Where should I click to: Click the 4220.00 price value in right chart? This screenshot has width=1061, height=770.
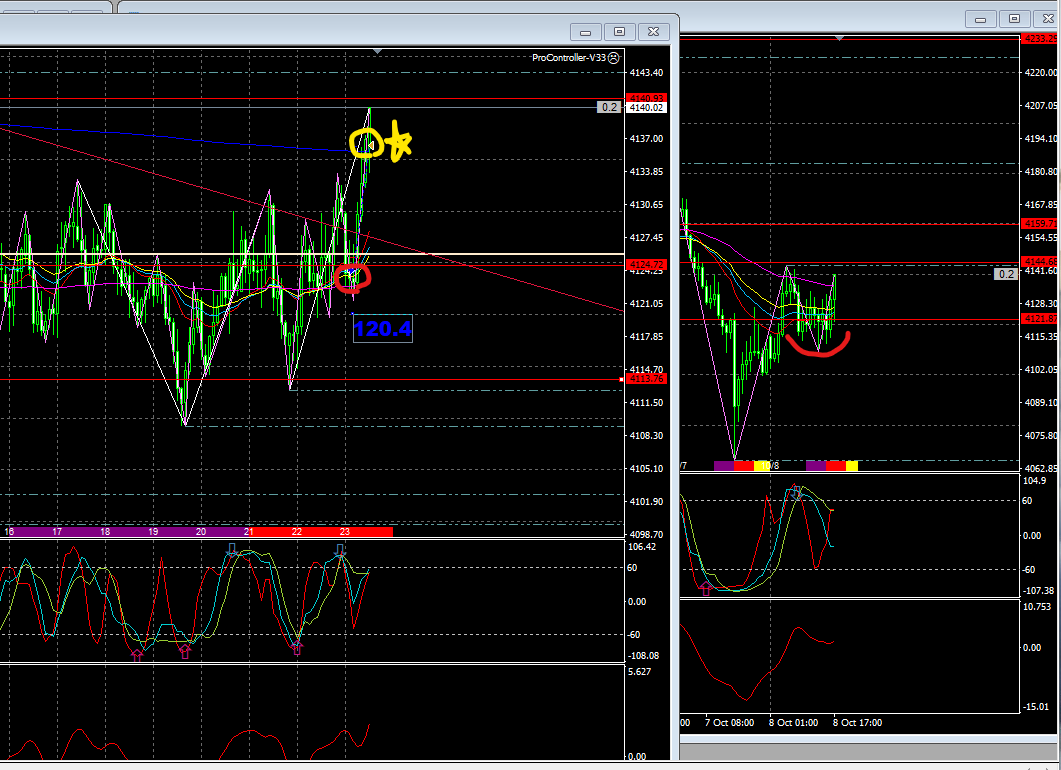1041,72
